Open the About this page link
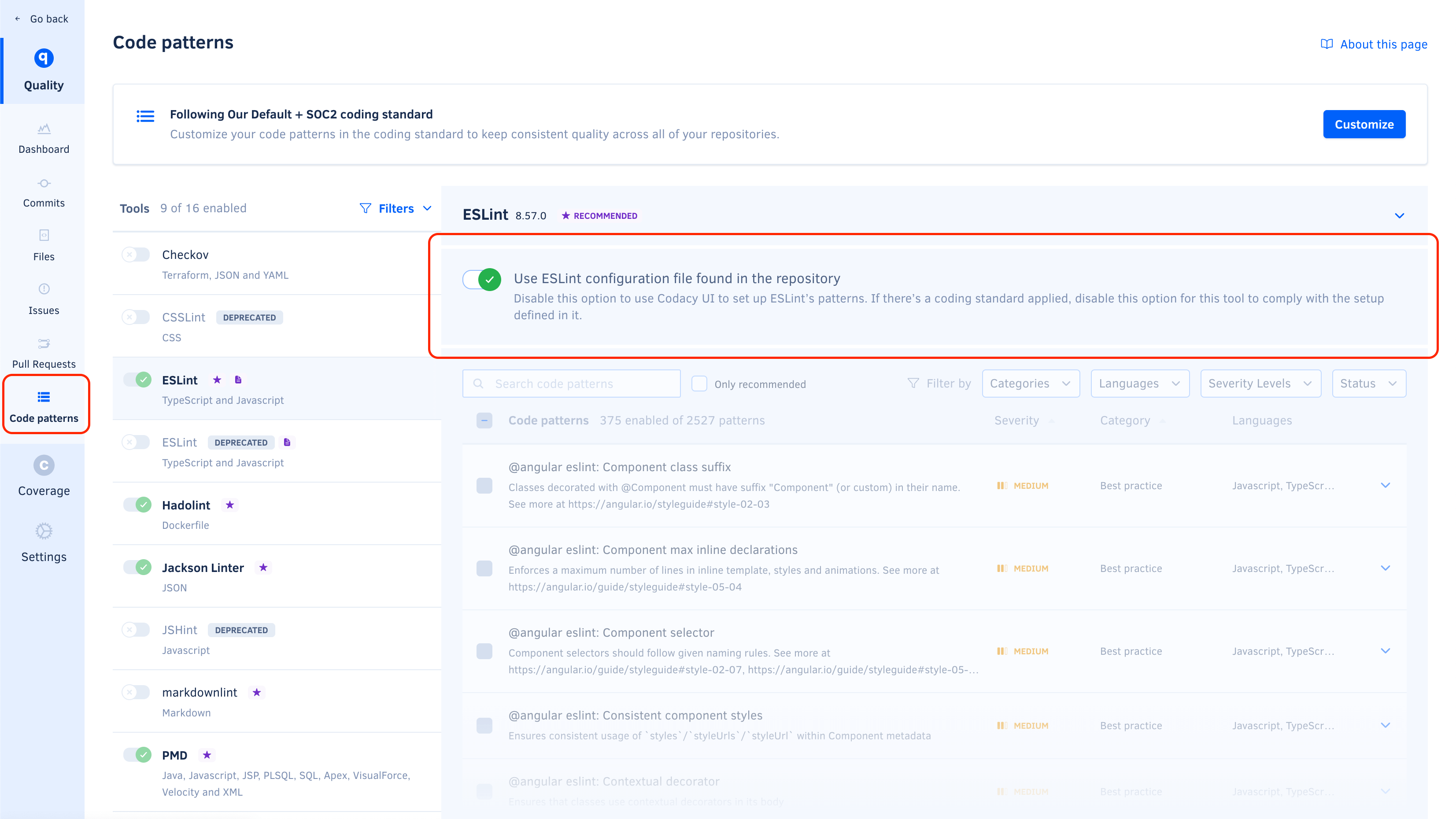This screenshot has height=819, width=1456. (x=1374, y=44)
